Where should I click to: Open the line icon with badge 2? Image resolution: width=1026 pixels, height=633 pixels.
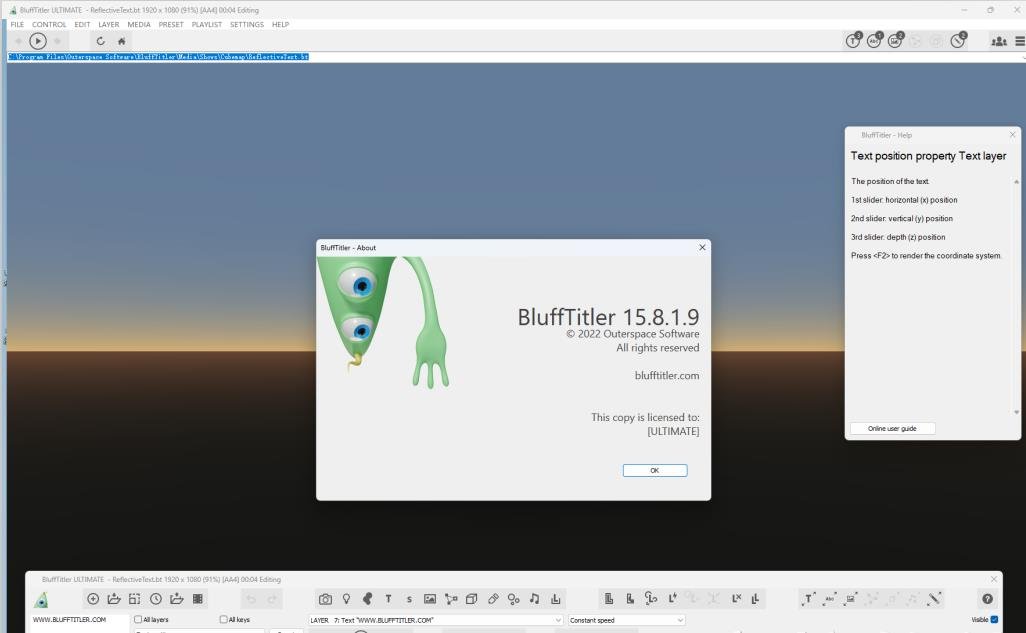(958, 41)
